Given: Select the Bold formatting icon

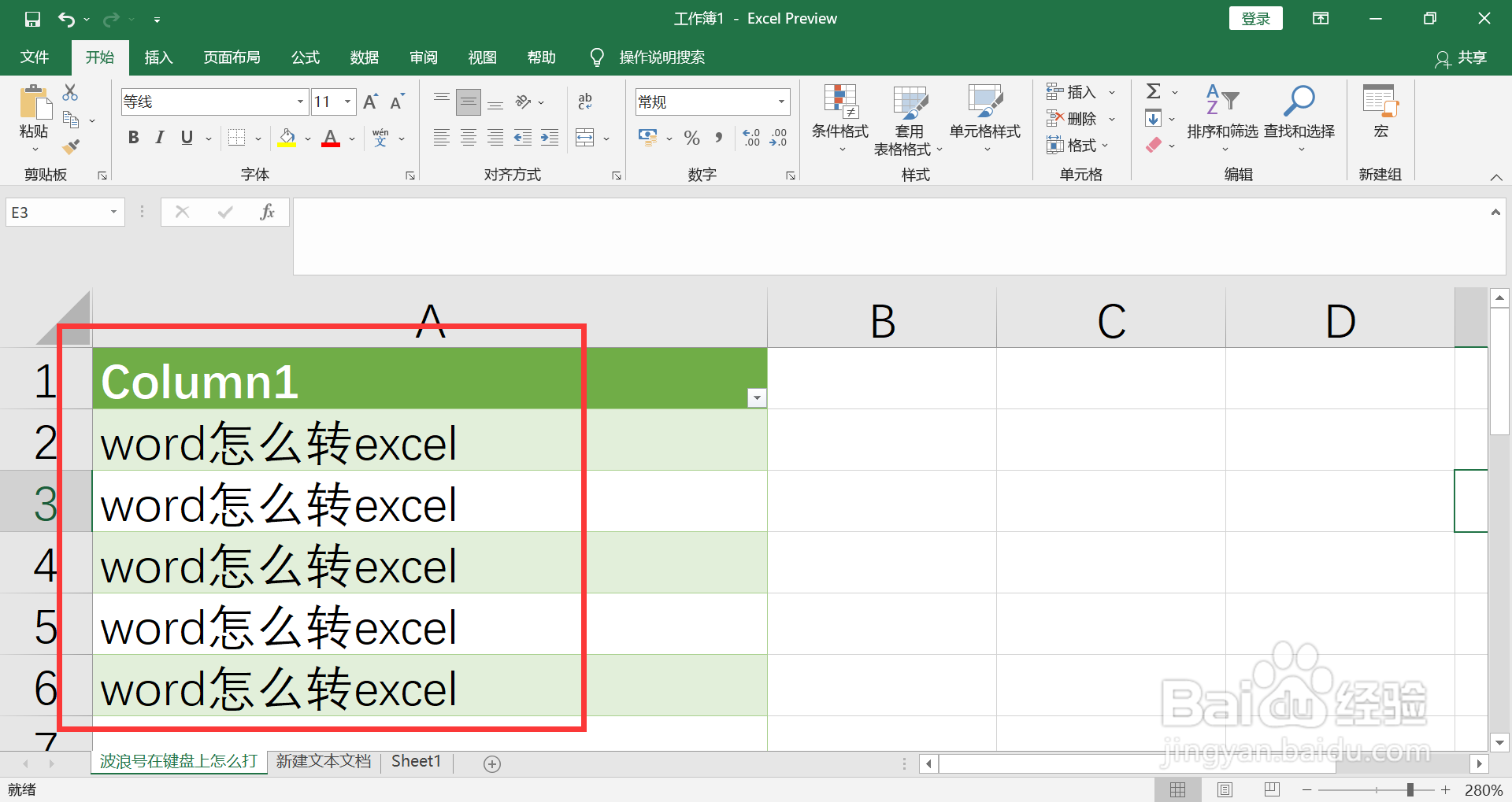Looking at the screenshot, I should click(132, 137).
